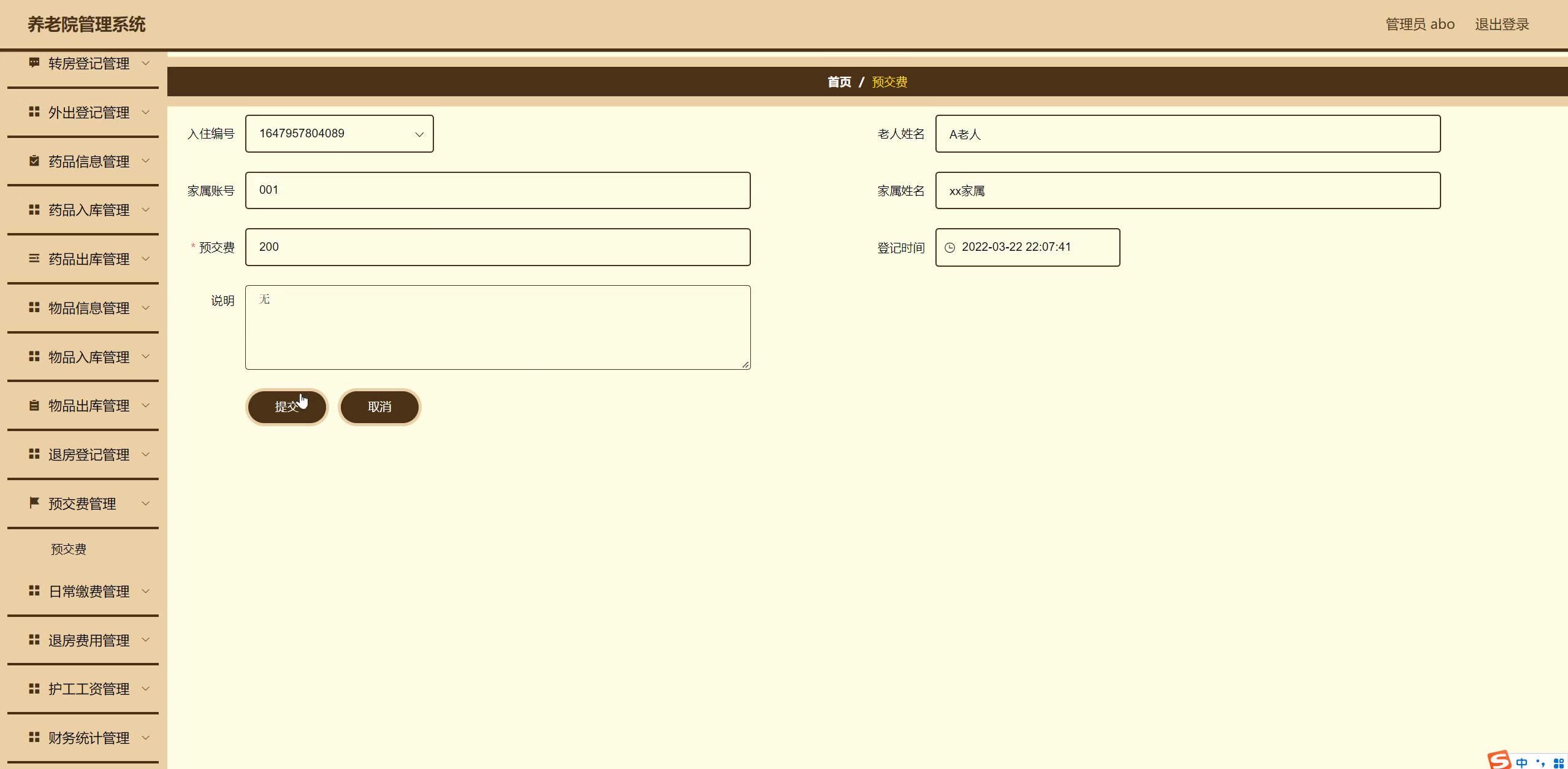Image resolution: width=1568 pixels, height=769 pixels.
Task: Click the 退出登录 logout link
Action: pos(1501,25)
